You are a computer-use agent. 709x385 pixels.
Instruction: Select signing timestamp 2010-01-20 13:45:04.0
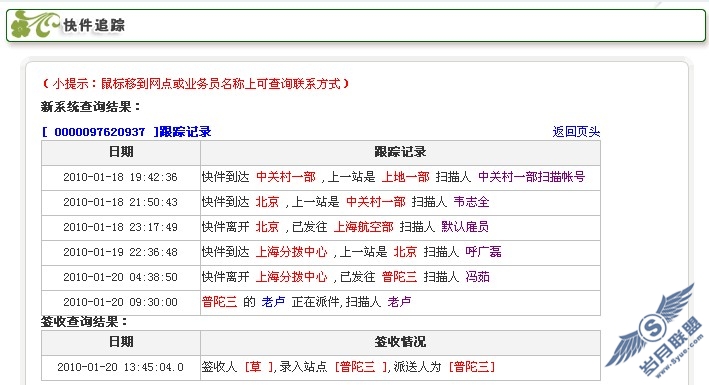120,366
